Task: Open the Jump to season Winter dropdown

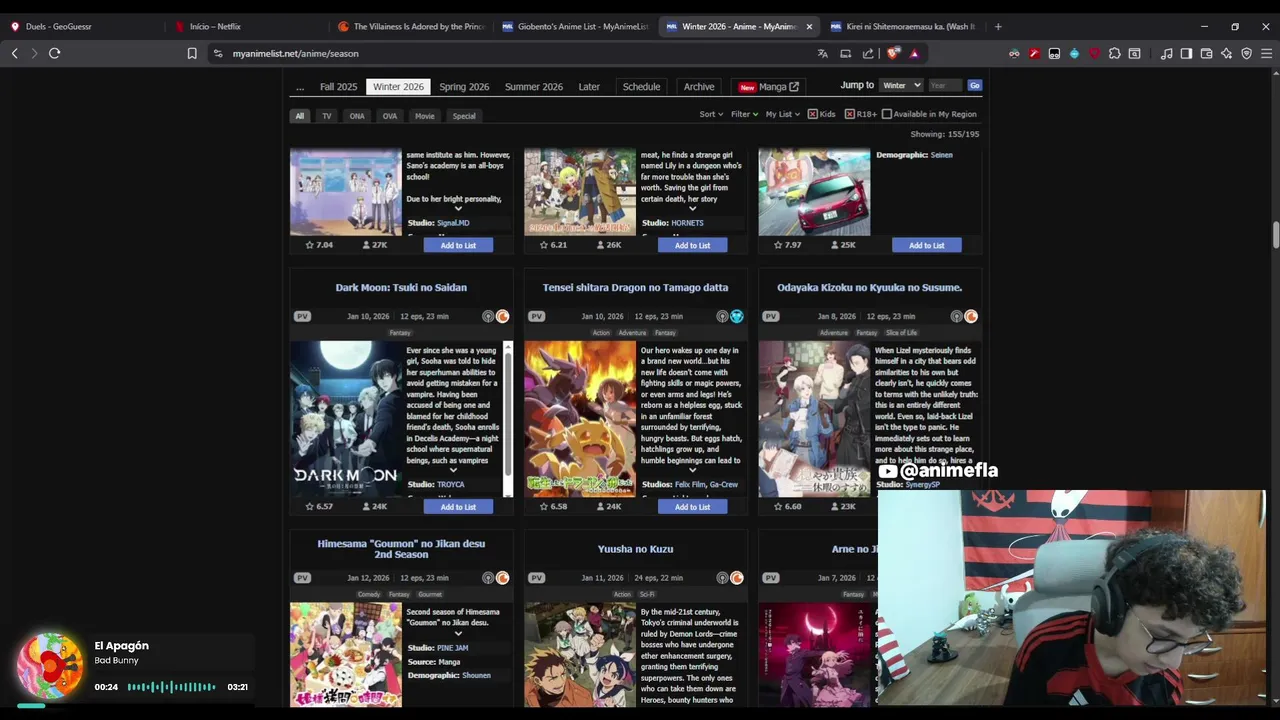Action: pos(901,85)
